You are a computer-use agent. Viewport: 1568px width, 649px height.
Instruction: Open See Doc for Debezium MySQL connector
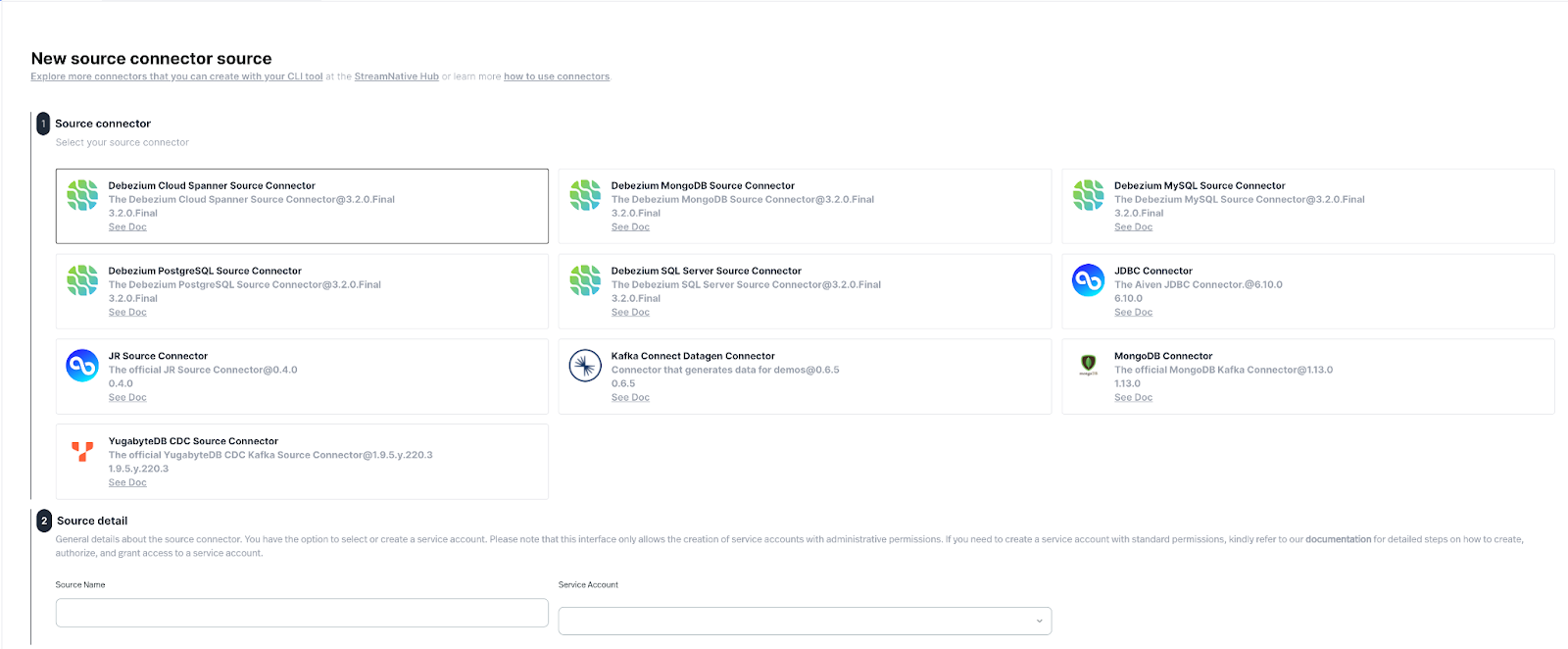1133,226
